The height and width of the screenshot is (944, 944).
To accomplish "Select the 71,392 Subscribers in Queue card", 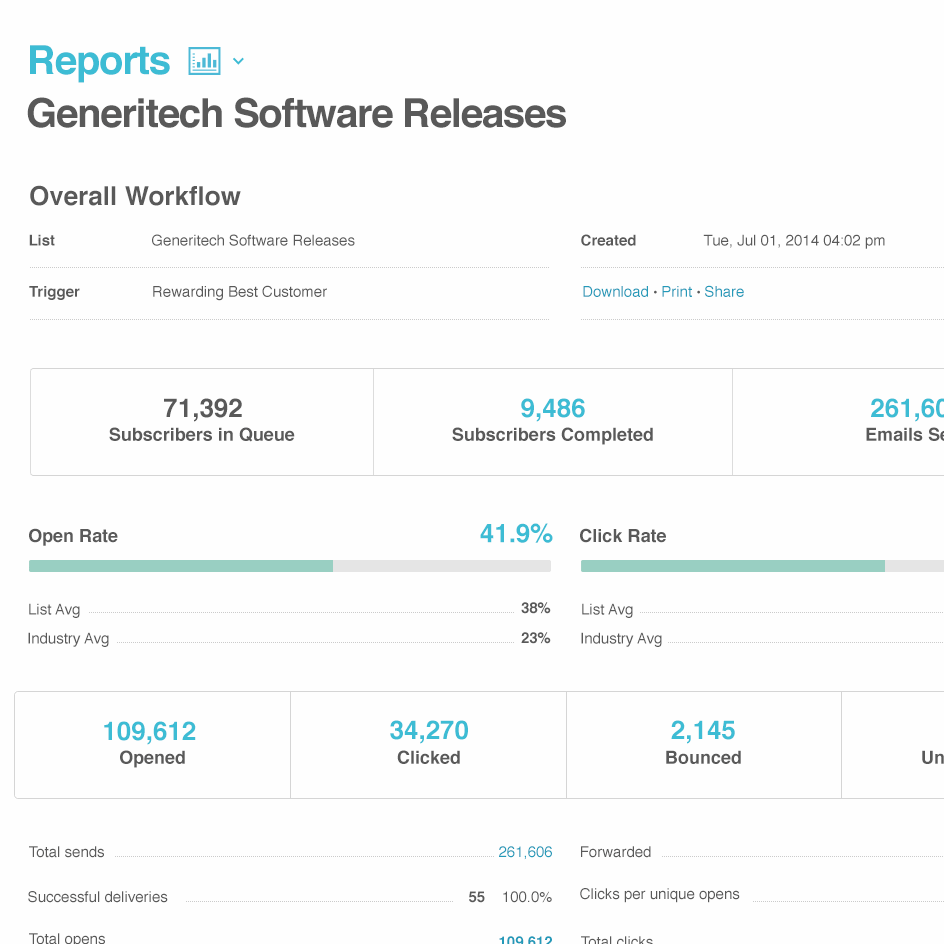I will [x=202, y=421].
